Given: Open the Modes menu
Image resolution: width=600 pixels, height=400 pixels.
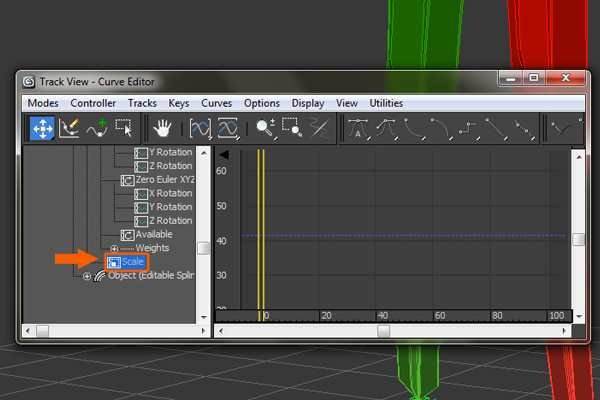Looking at the screenshot, I should [43, 103].
